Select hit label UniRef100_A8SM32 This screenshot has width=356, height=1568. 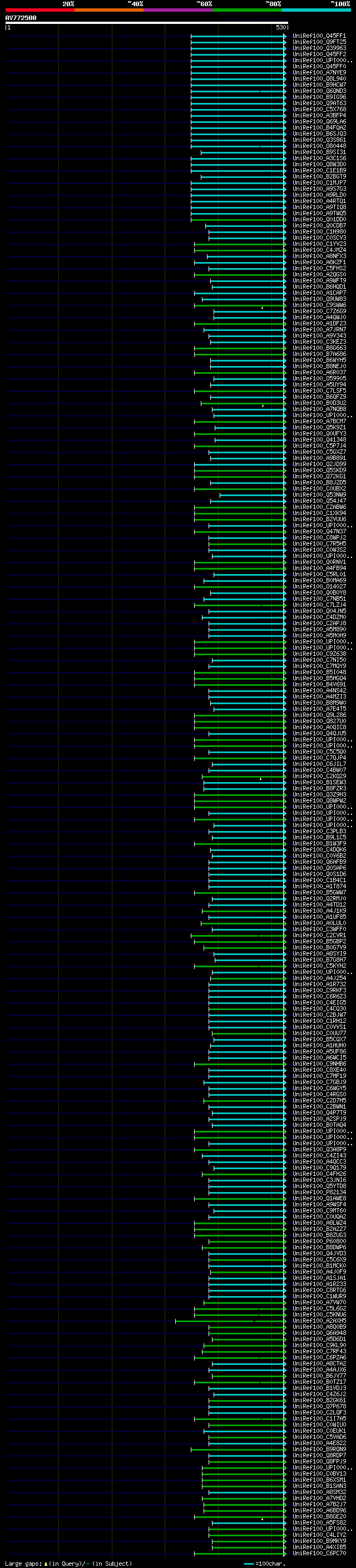319,1492
